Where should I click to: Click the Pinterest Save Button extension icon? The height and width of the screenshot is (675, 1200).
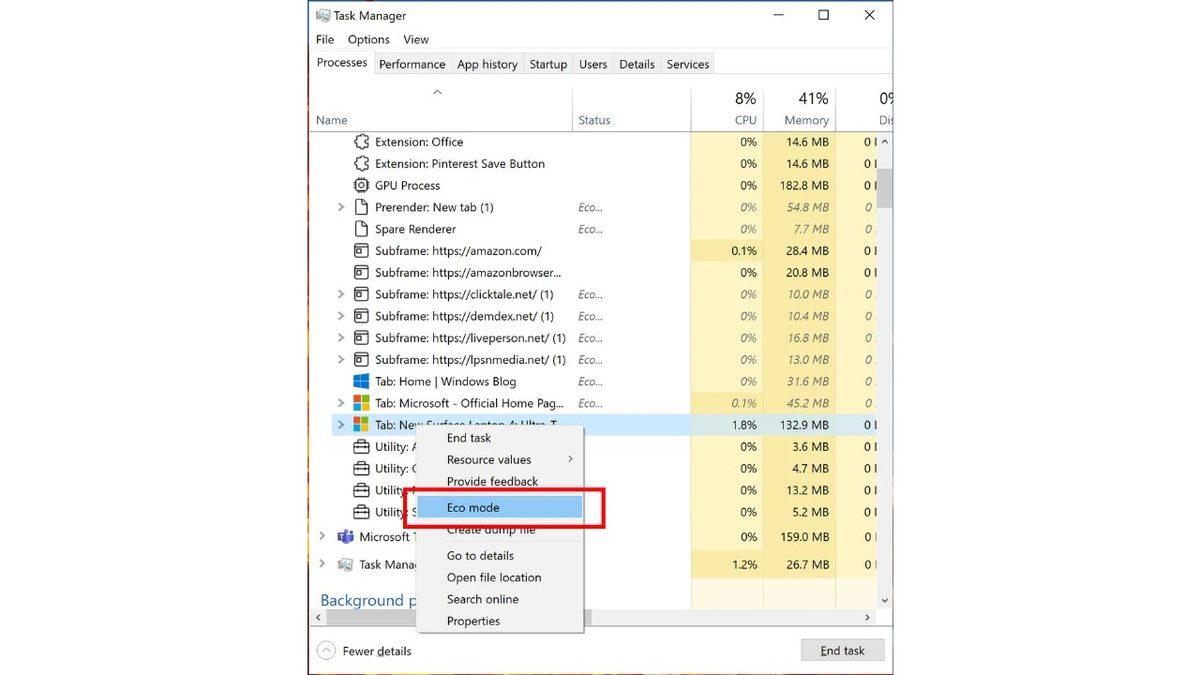(361, 163)
